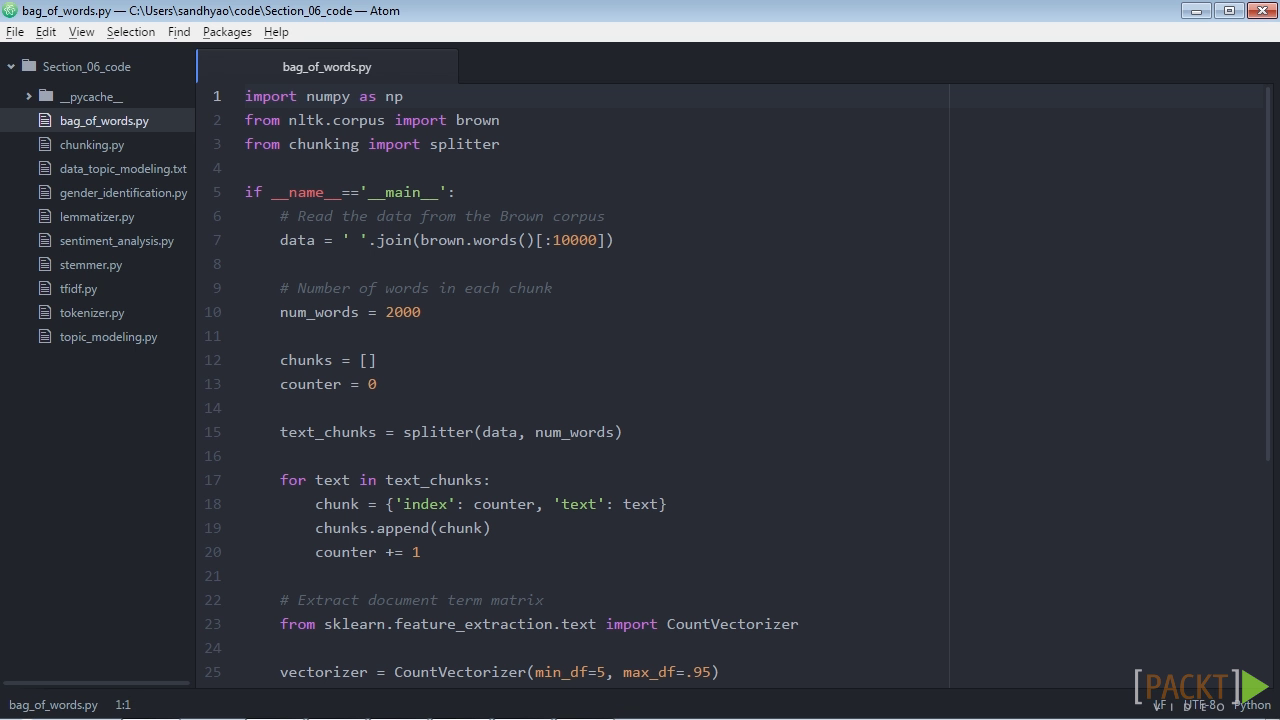Click the __pycache__ folder icon
Viewport: 1280px width, 720px height.
click(46, 96)
